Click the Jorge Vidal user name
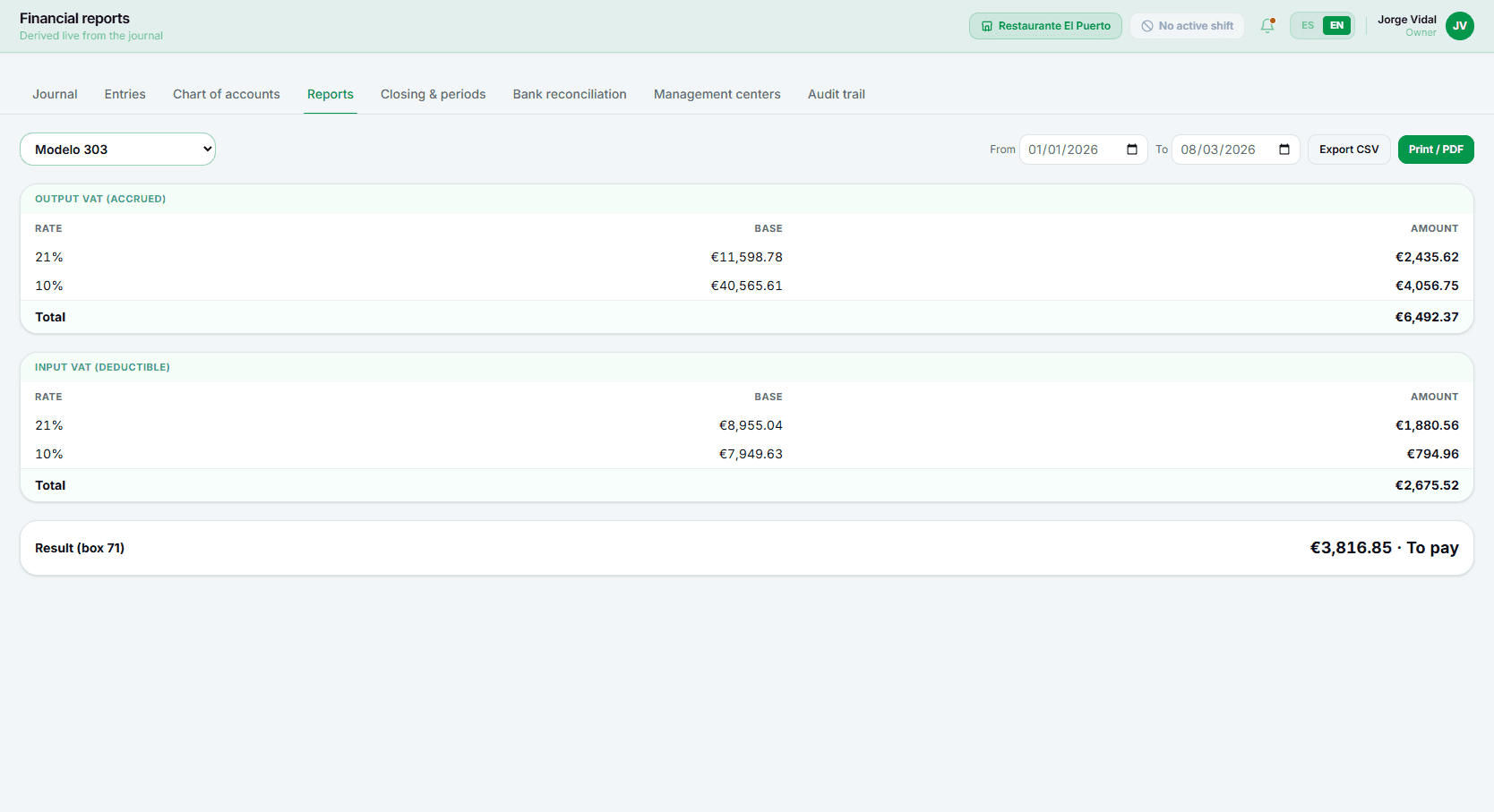Viewport: 1494px width, 812px height. (1406, 20)
